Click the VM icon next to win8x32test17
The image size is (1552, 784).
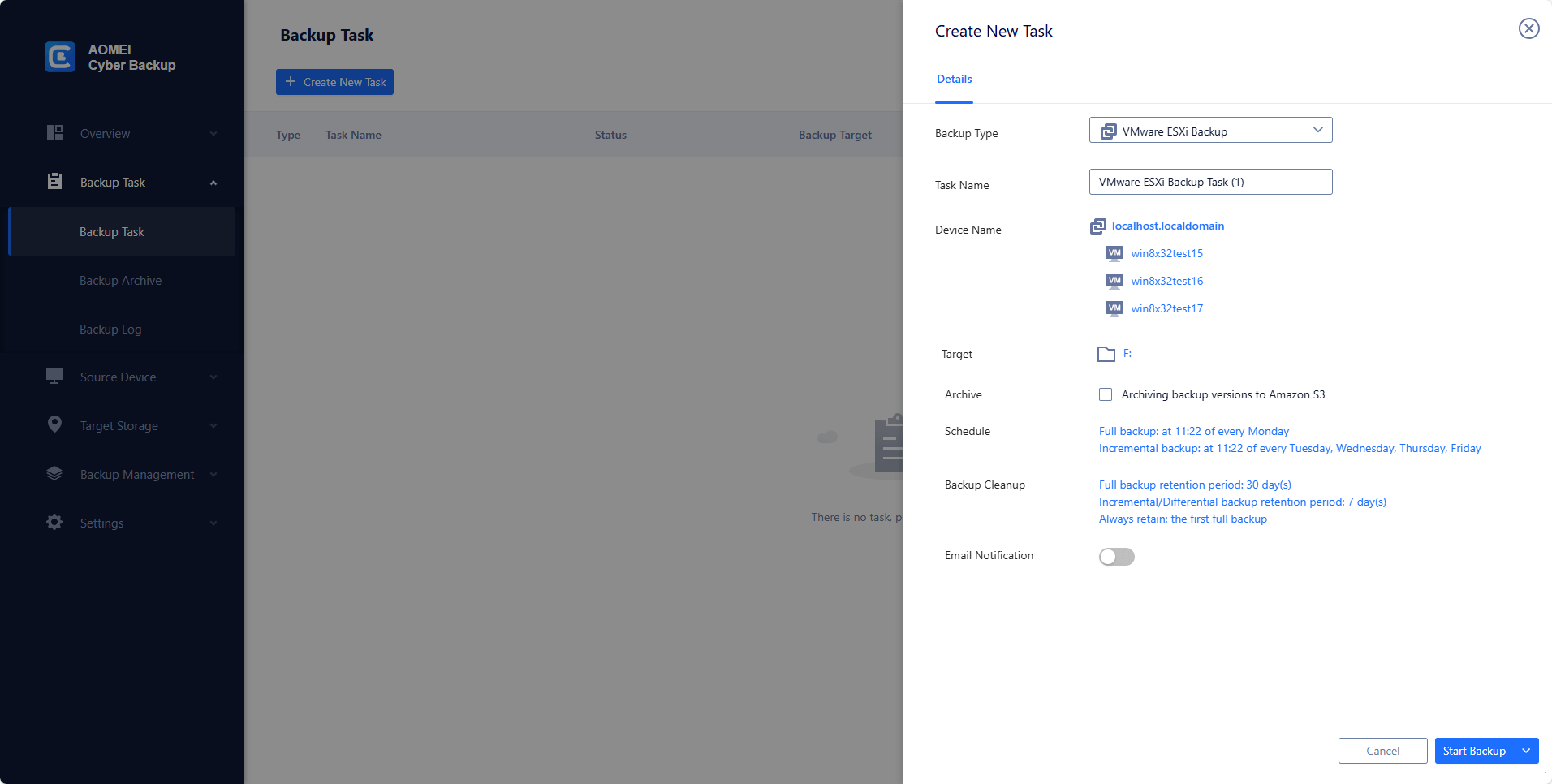pos(1114,308)
